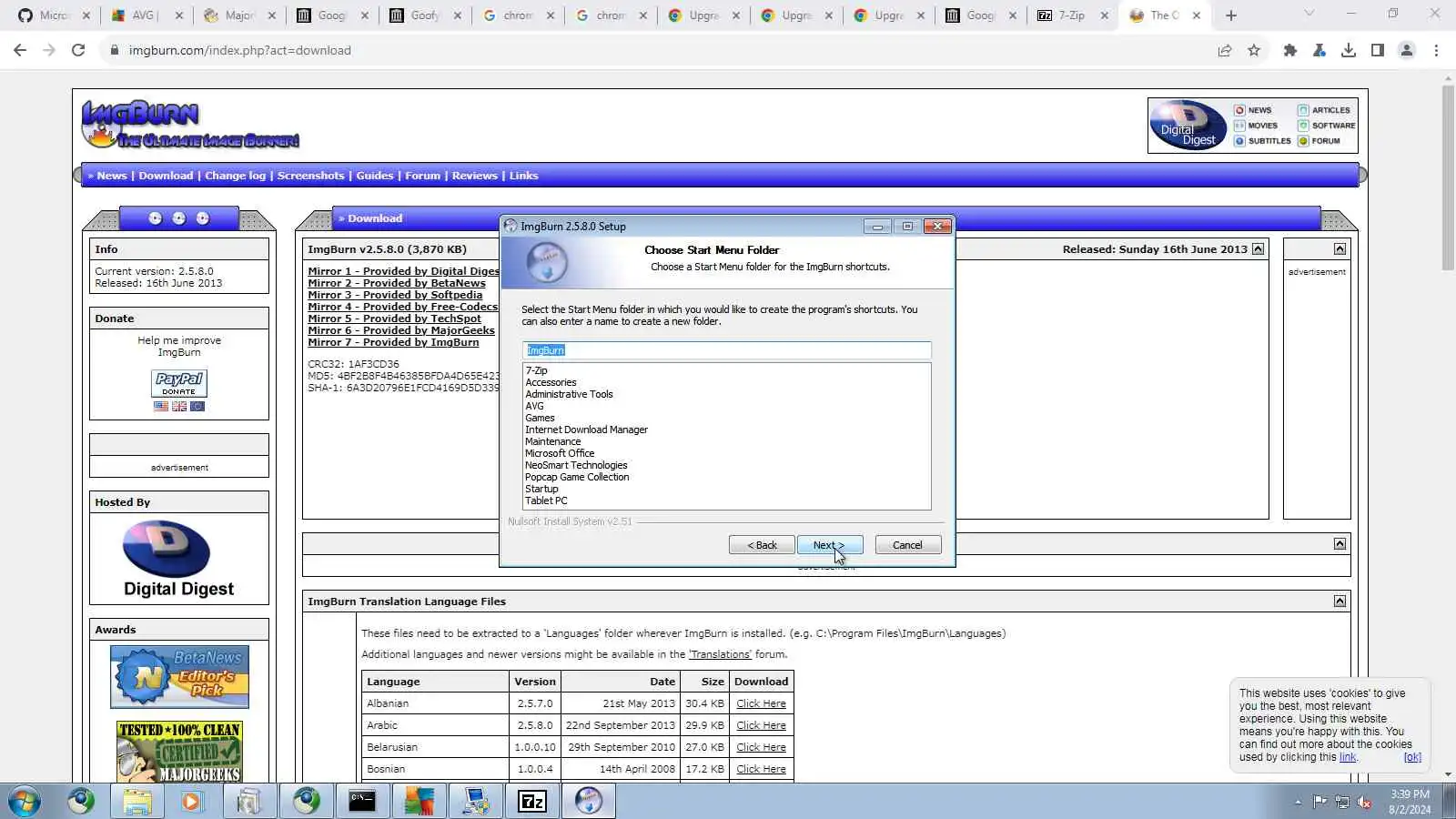Click the browser forward arrow
The height and width of the screenshot is (819, 1456).
(x=49, y=50)
